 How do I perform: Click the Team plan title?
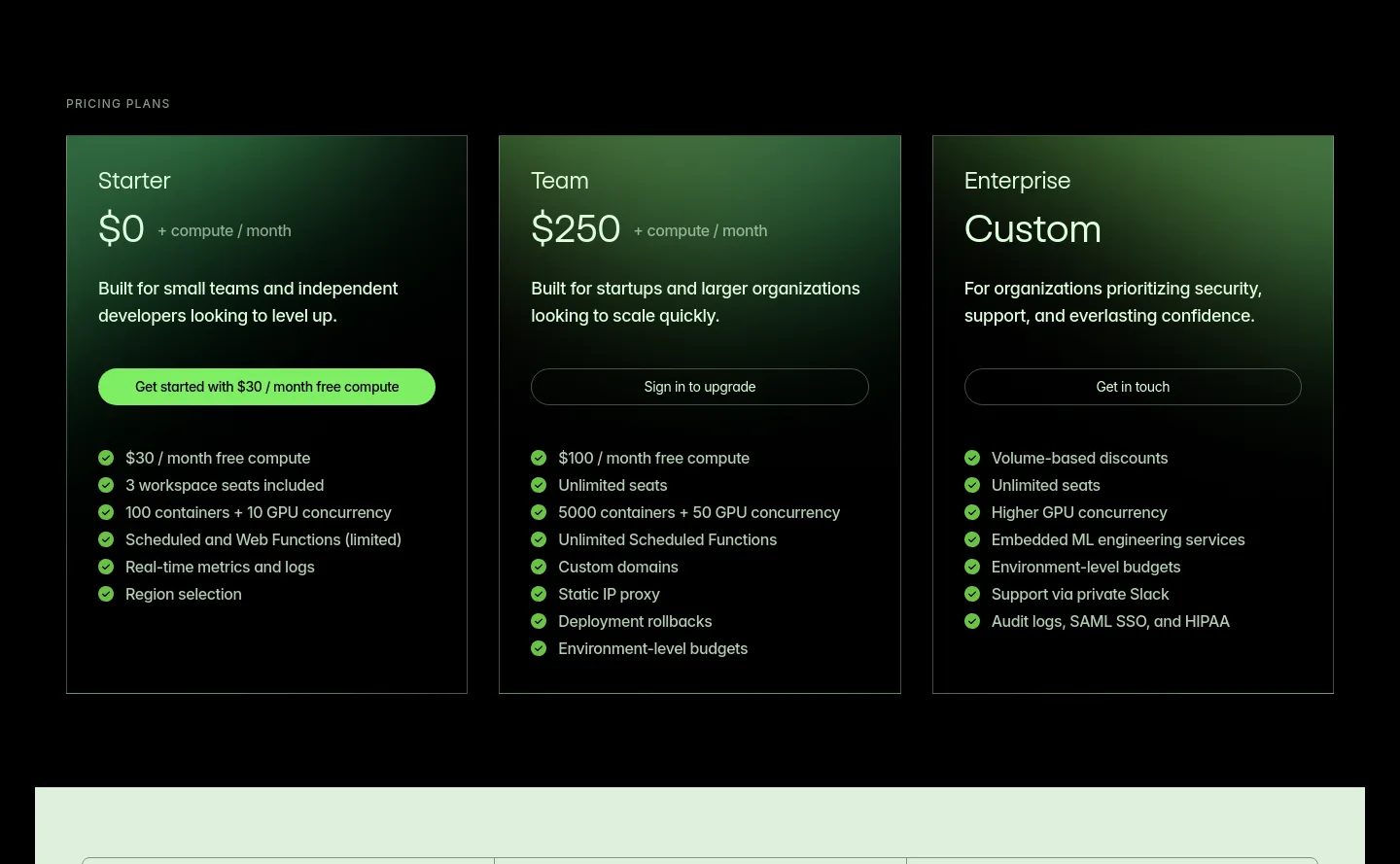pos(560,181)
